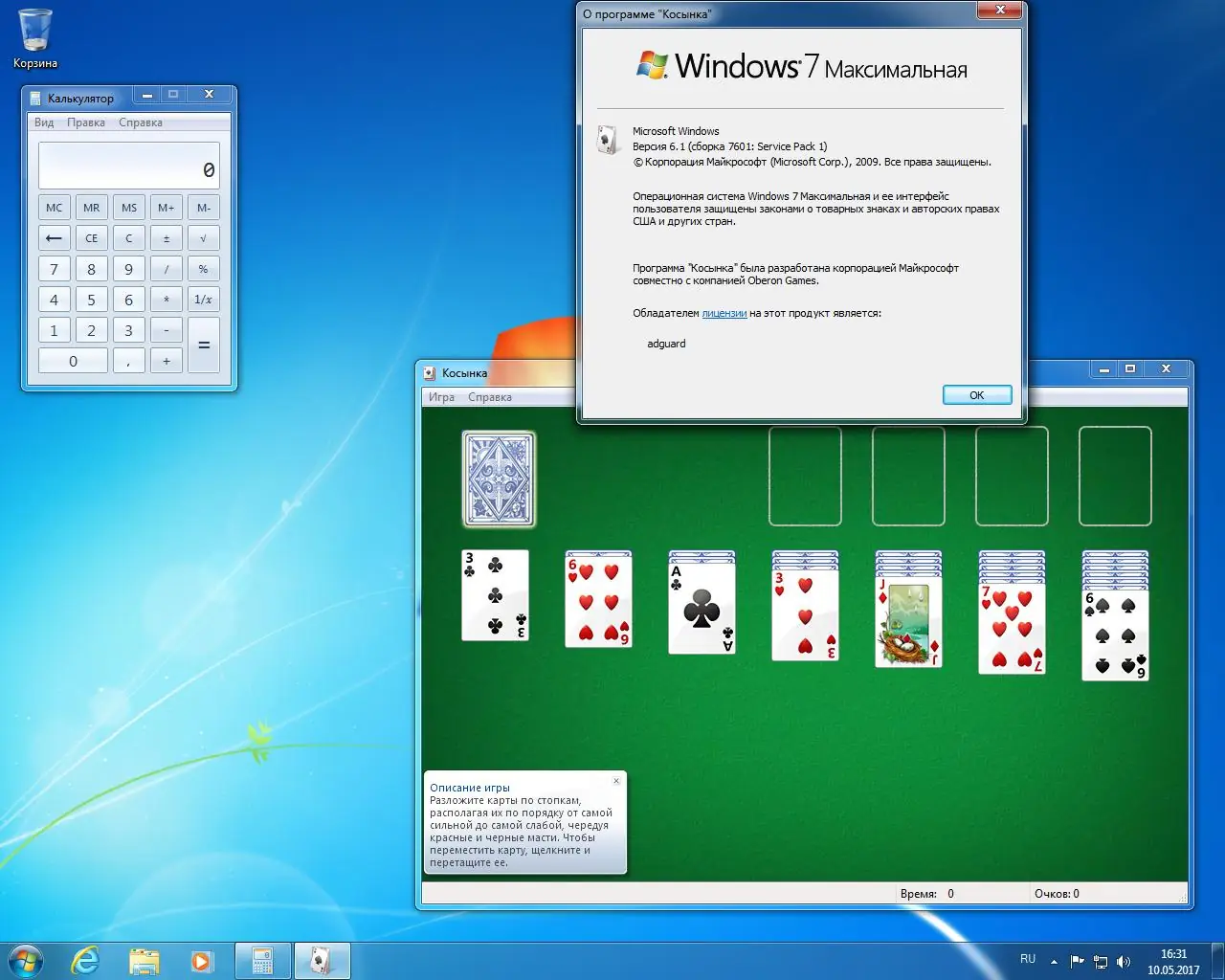This screenshot has height=980, width=1225.
Task: Click the Calculator percent button
Action: 203,269
